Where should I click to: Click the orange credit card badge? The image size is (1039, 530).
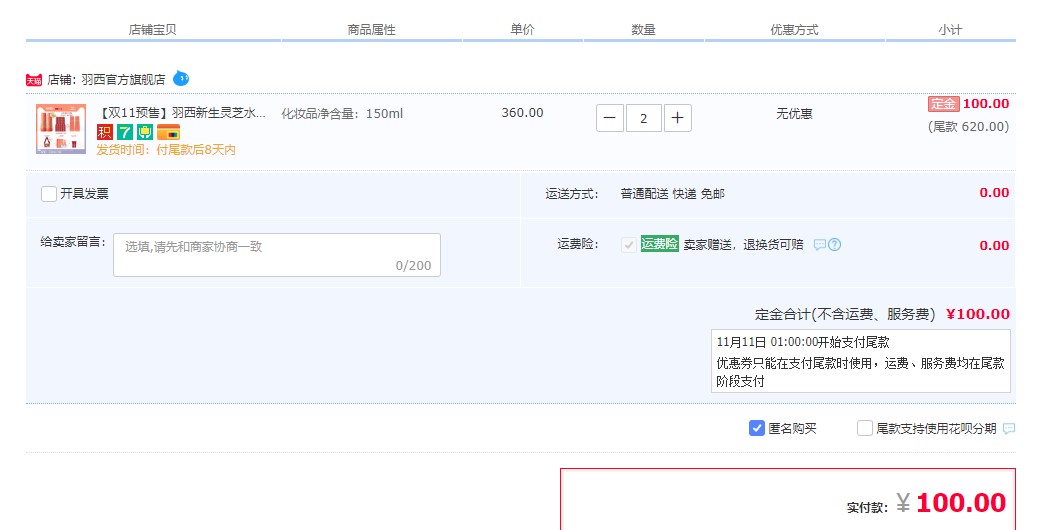168,132
